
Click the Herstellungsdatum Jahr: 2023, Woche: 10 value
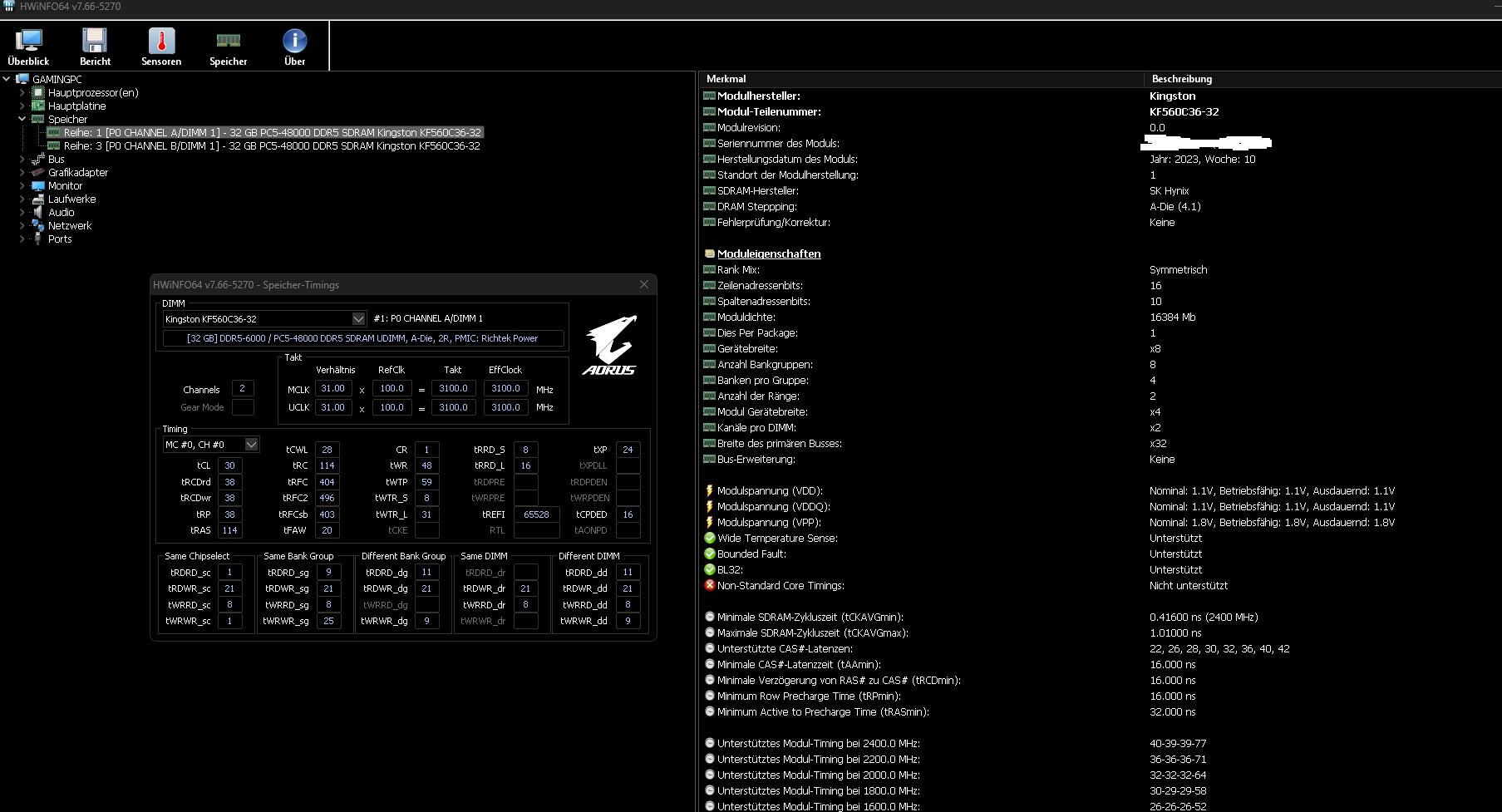pyautogui.click(x=1203, y=159)
